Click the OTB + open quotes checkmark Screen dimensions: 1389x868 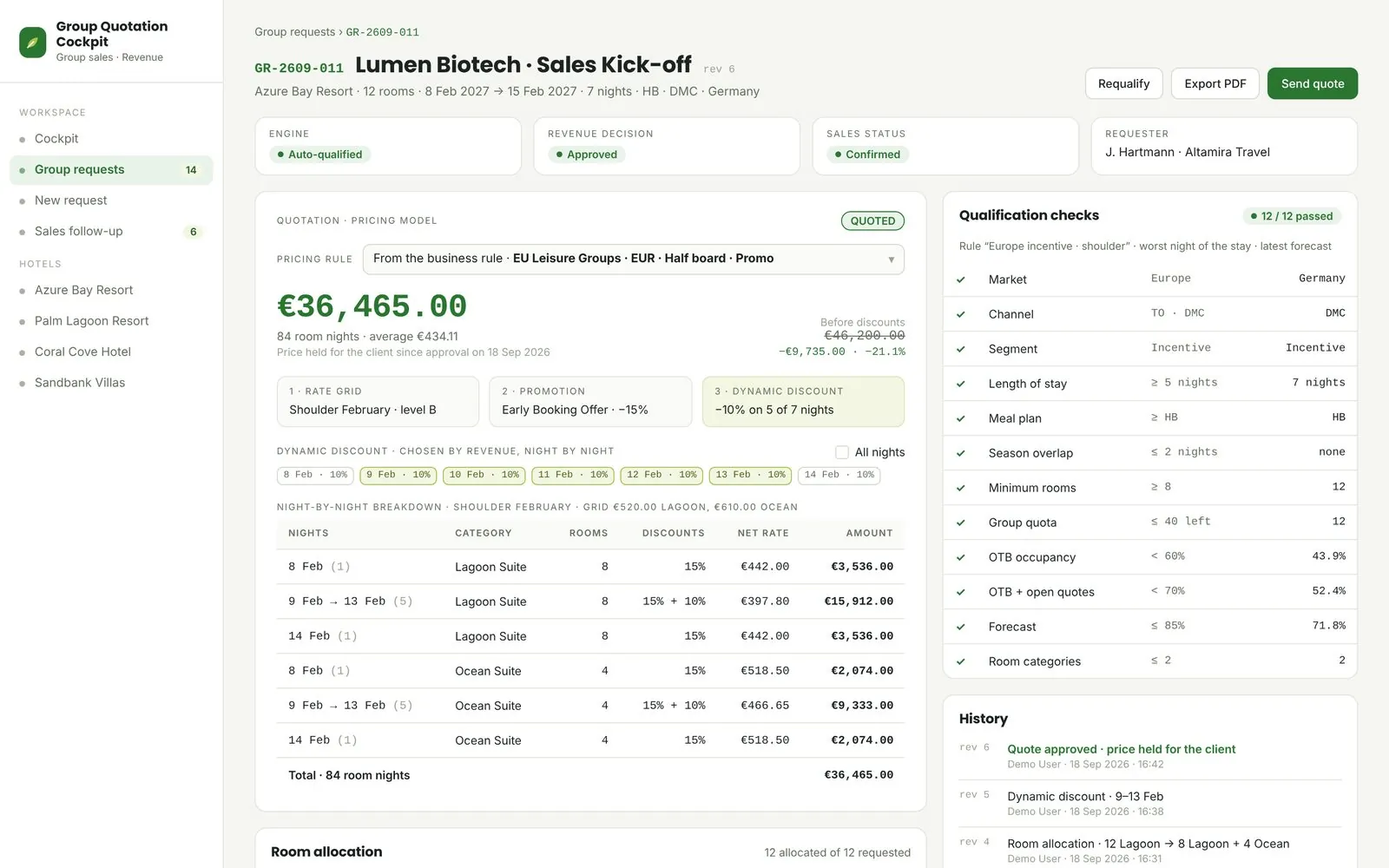click(961, 592)
